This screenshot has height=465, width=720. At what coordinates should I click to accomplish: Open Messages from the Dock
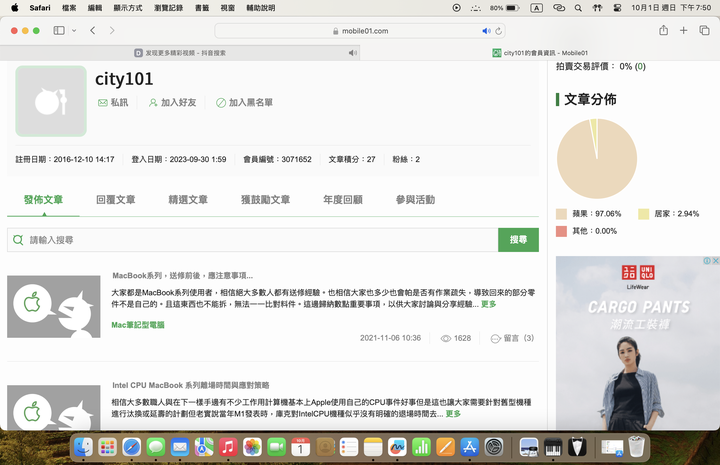point(156,447)
